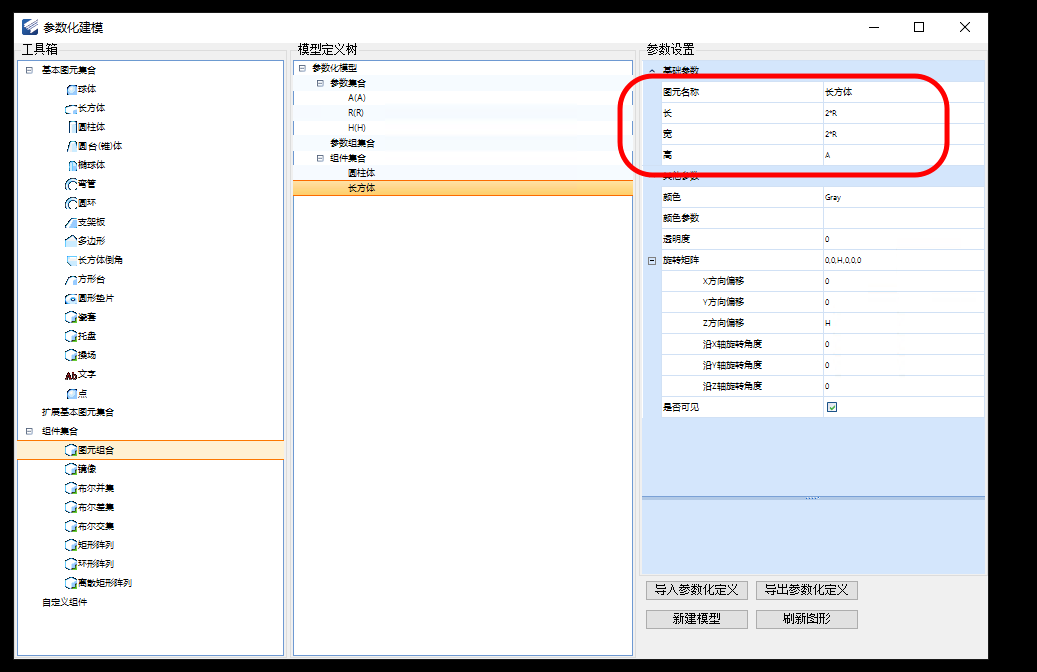1037x672 pixels.
Task: Select the 环形阵列 circular array icon
Action: [71, 564]
